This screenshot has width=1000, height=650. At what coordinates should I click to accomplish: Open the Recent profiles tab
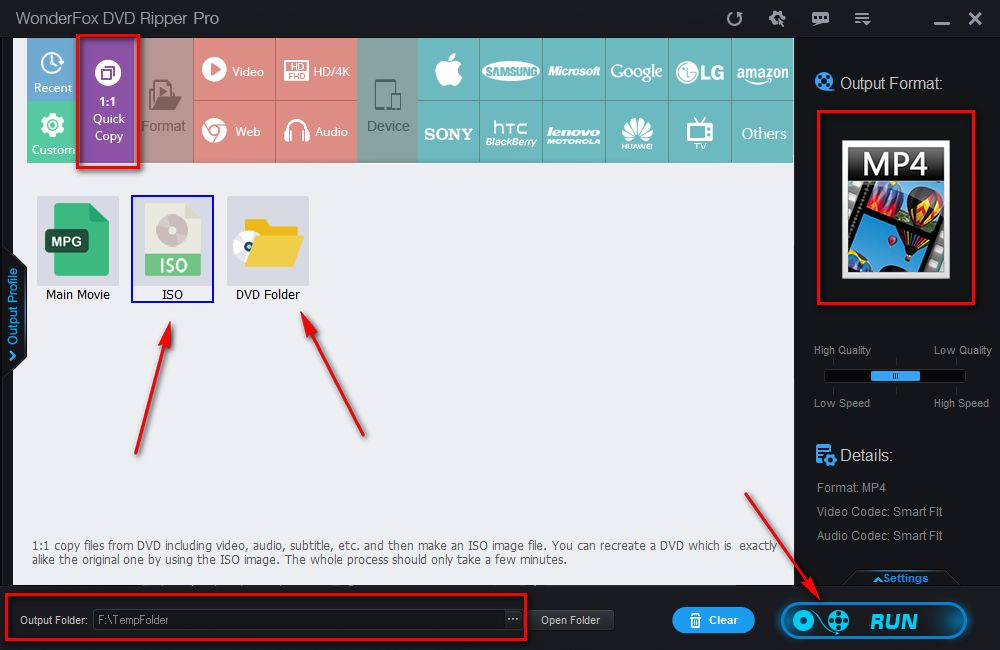52,70
